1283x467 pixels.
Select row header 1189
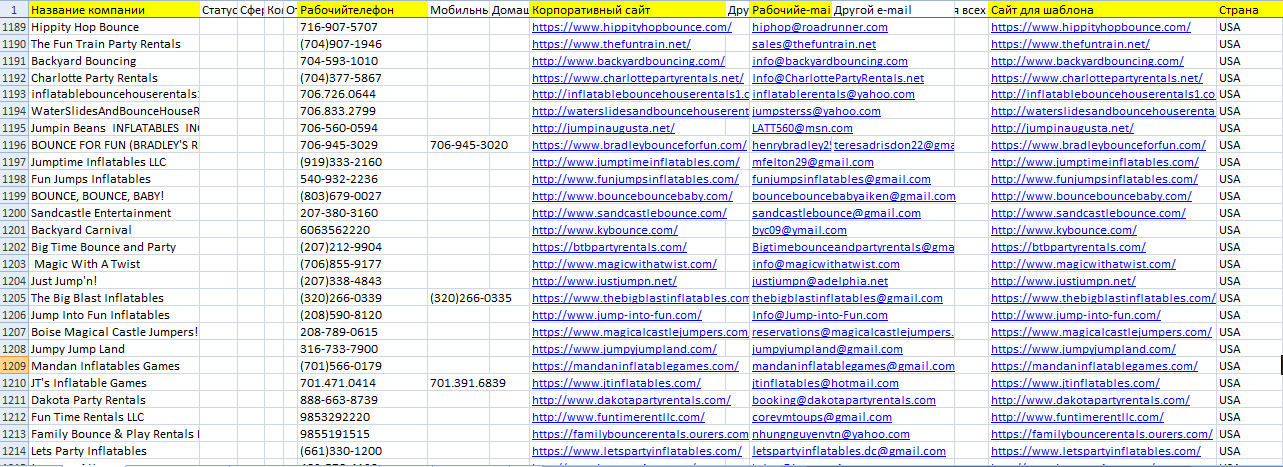pyautogui.click(x=14, y=27)
